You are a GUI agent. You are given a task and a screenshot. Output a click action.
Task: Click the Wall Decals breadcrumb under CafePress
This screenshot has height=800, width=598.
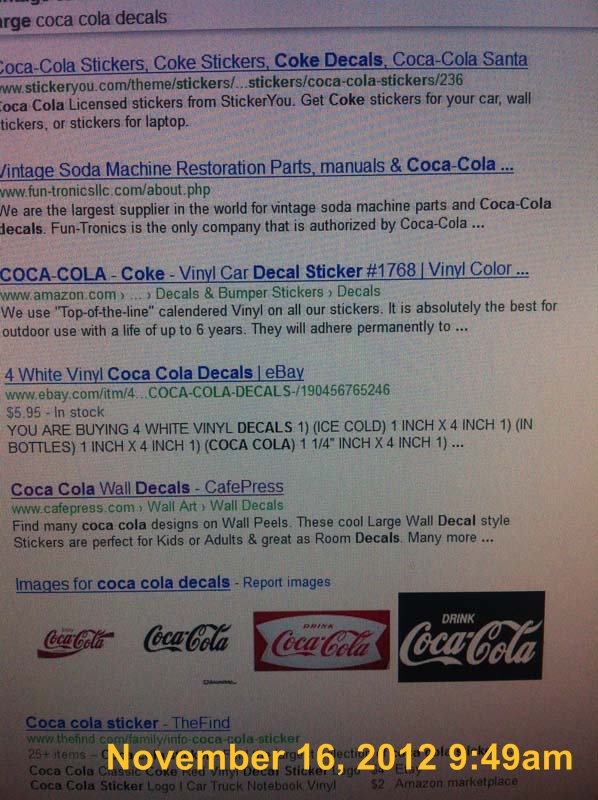[x=246, y=506]
